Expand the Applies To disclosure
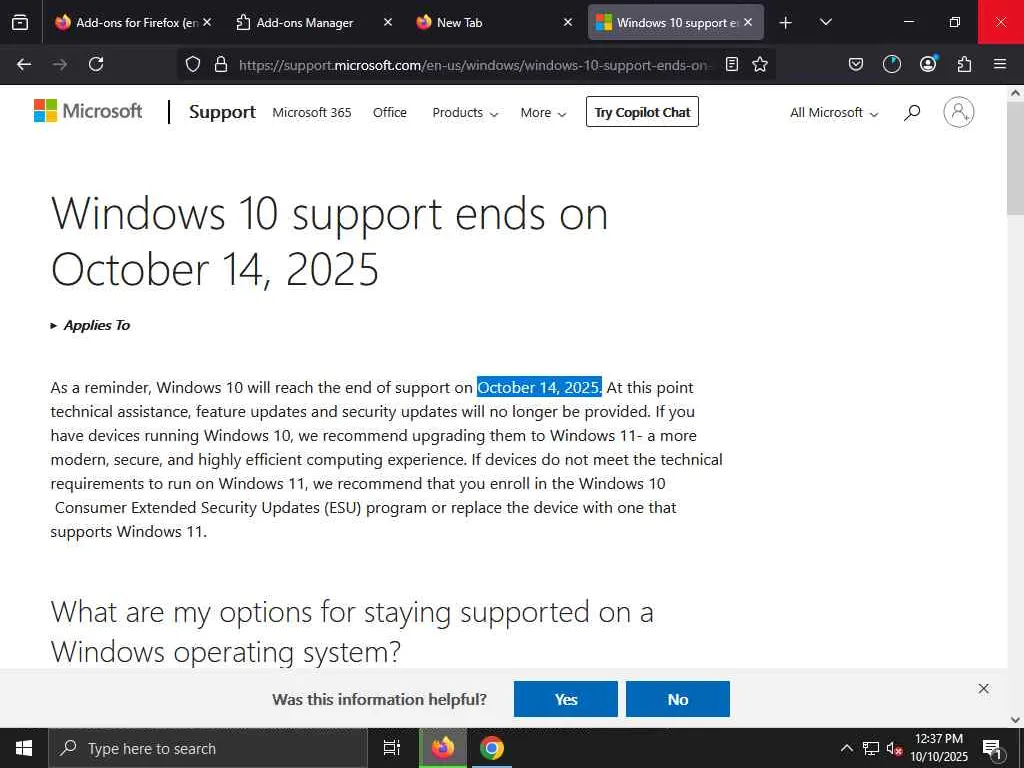 coord(91,325)
